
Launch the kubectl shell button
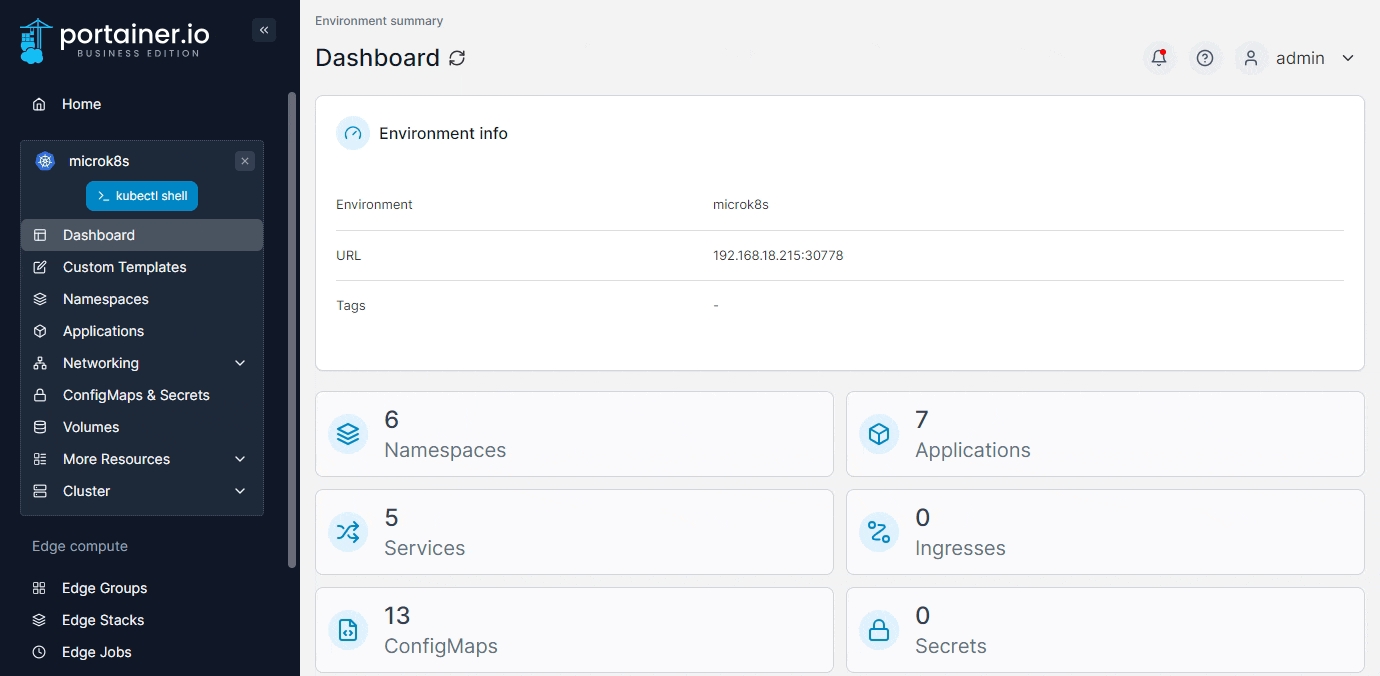142,196
